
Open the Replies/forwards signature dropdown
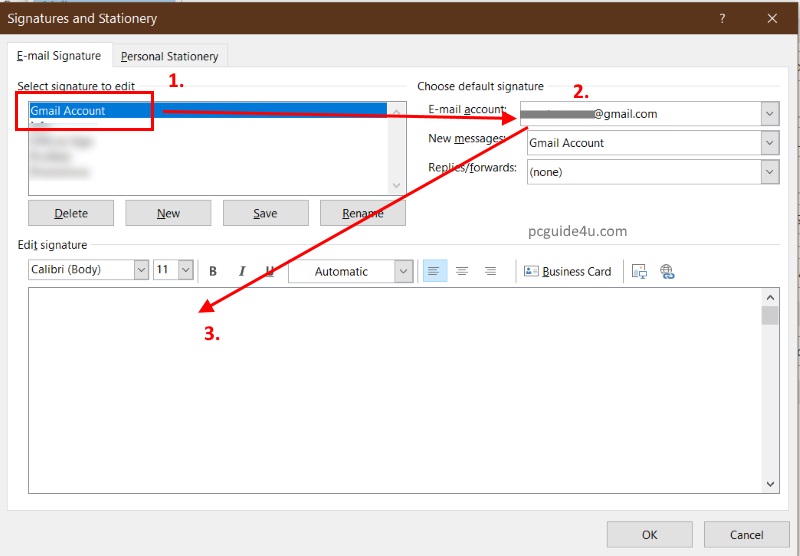click(768, 172)
